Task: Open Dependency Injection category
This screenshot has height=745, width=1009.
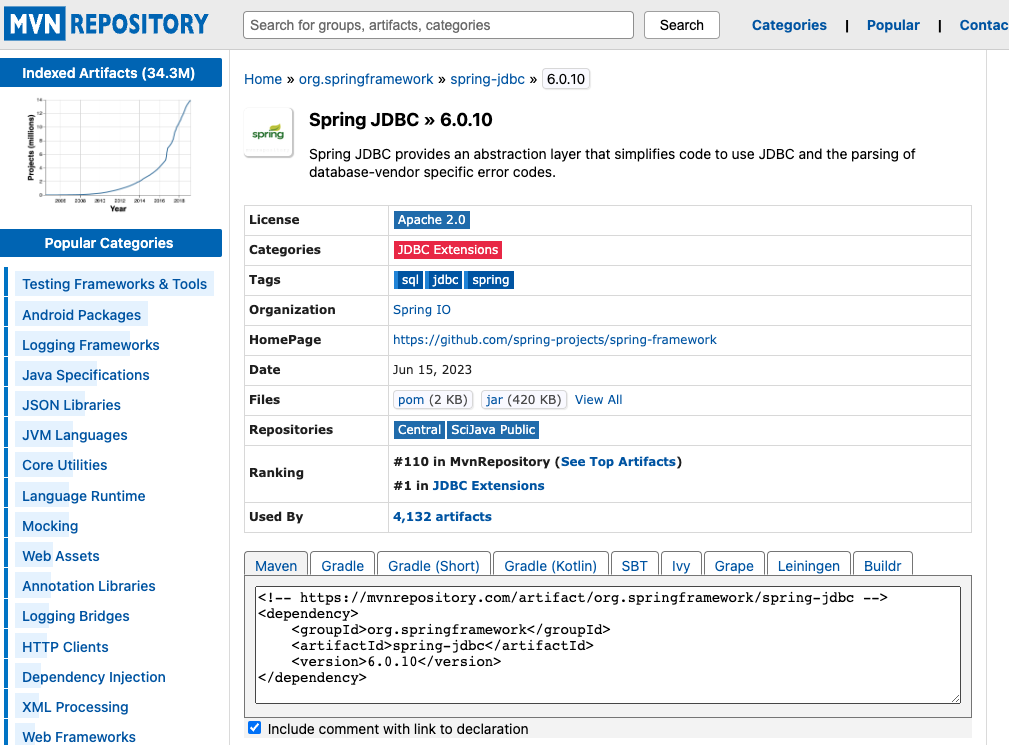Action: point(94,677)
